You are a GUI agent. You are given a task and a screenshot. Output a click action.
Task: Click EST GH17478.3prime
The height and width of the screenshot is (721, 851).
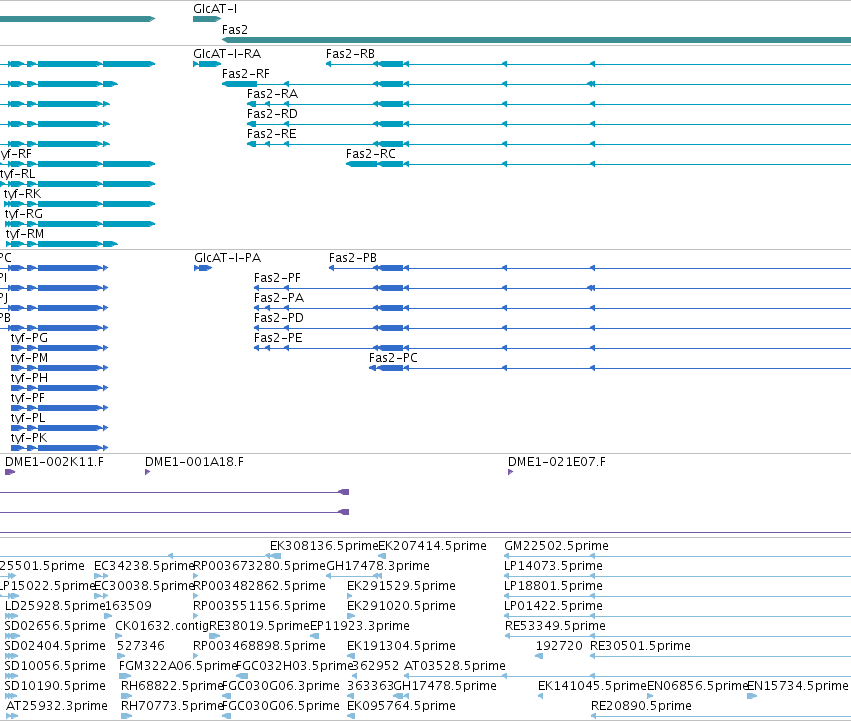[x=378, y=566]
